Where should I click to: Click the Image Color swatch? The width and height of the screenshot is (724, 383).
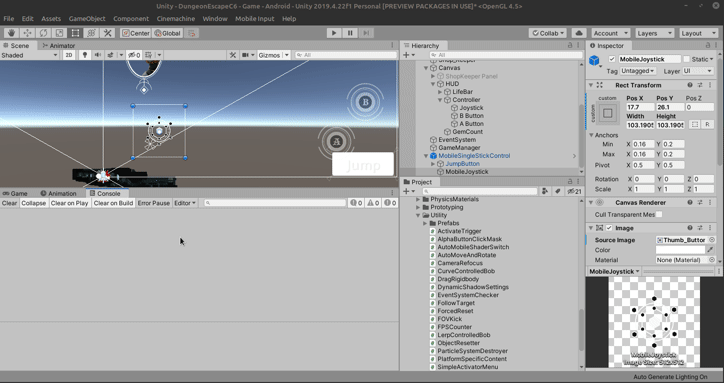point(680,250)
